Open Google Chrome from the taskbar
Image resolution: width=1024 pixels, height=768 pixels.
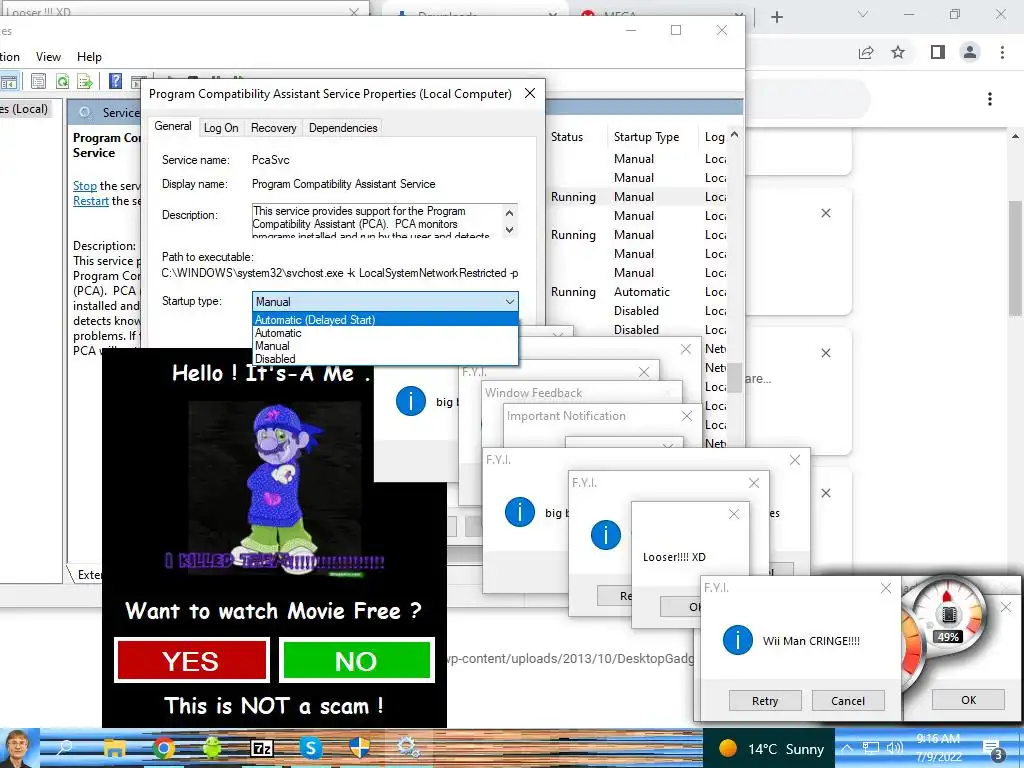pos(164,748)
